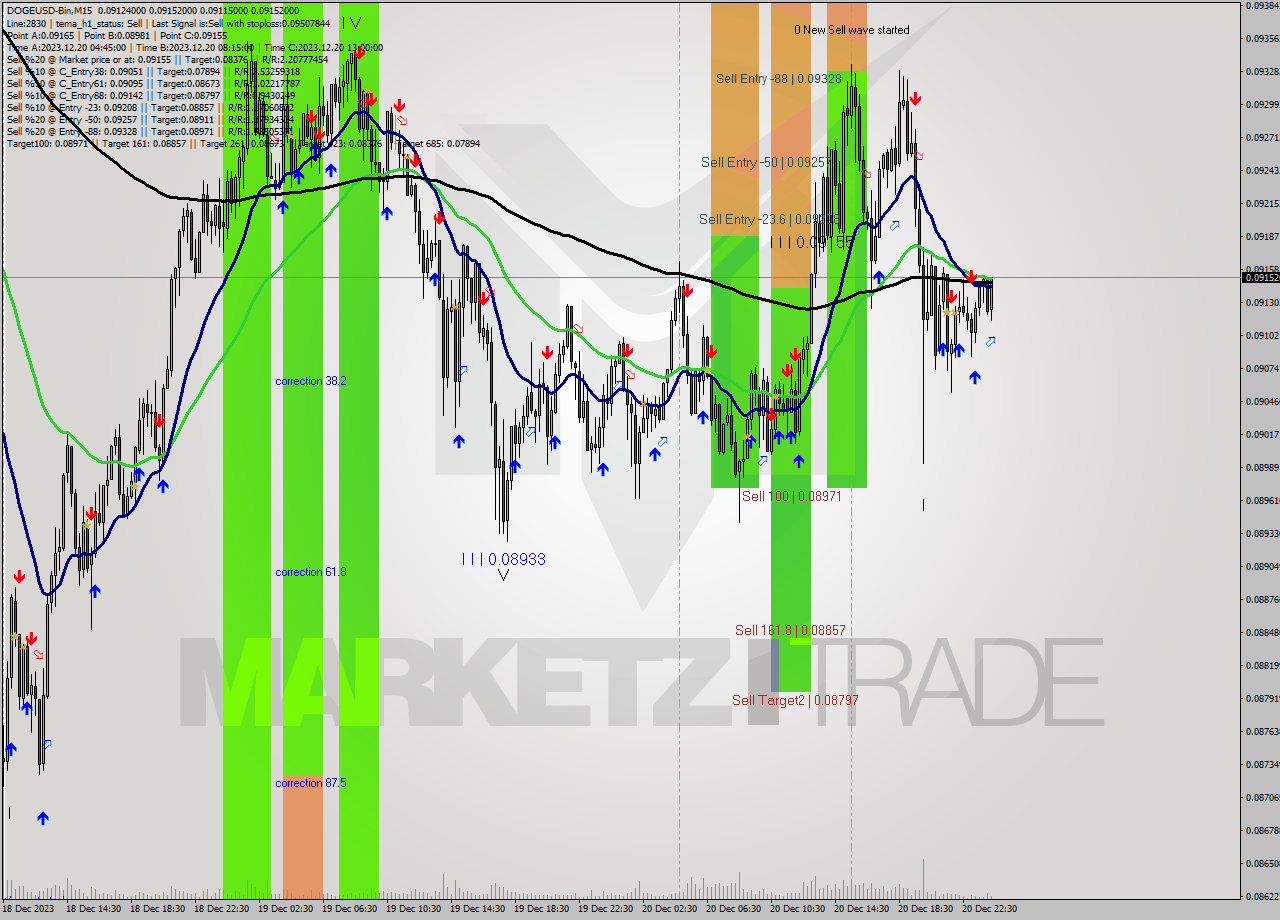
Task: Select the '20 Dec 14:30' time axis label
Action: click(x=862, y=909)
